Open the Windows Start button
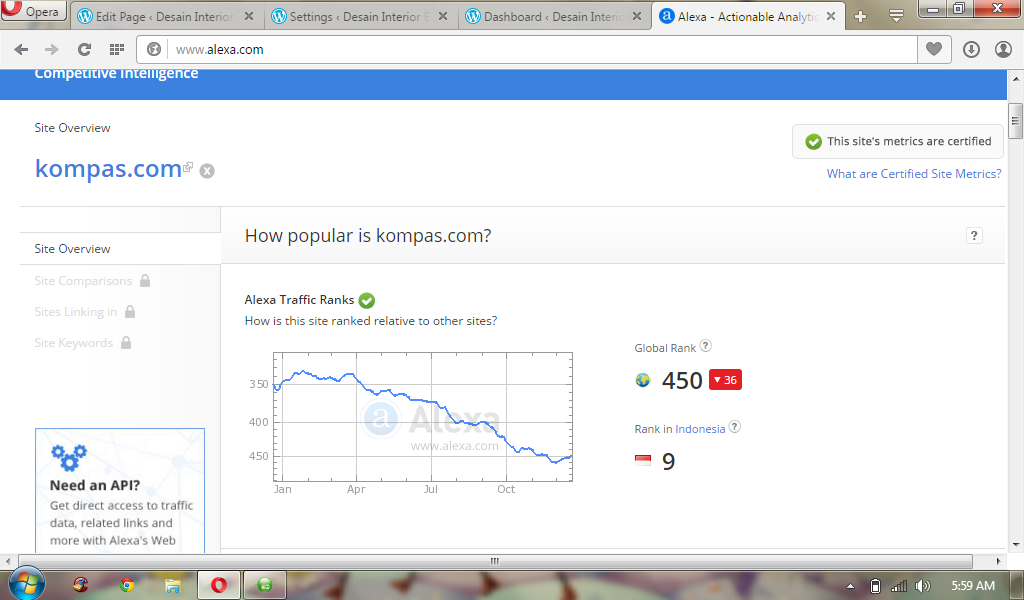The height and width of the screenshot is (600, 1024). (26, 584)
